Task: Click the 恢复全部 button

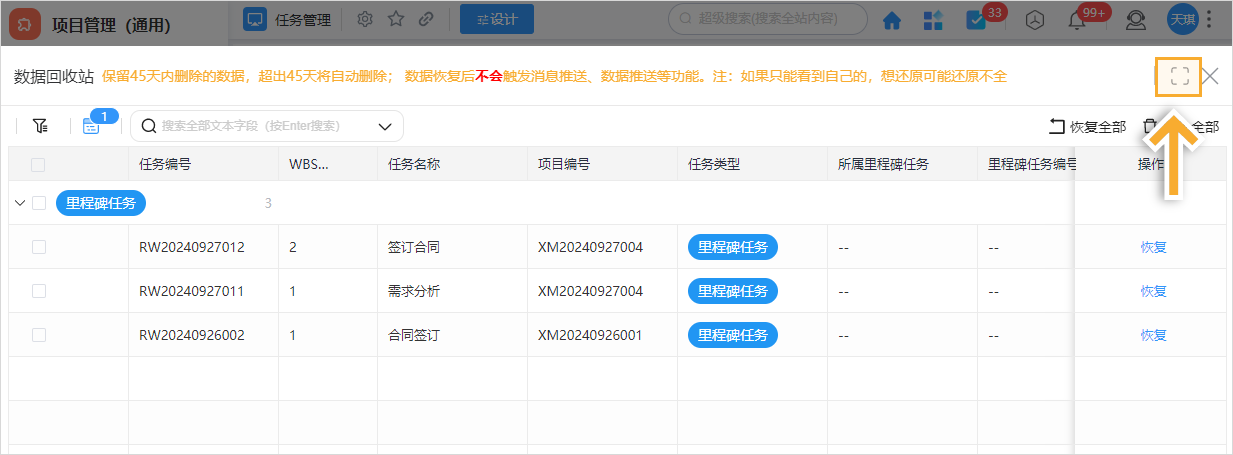Action: tap(1087, 126)
